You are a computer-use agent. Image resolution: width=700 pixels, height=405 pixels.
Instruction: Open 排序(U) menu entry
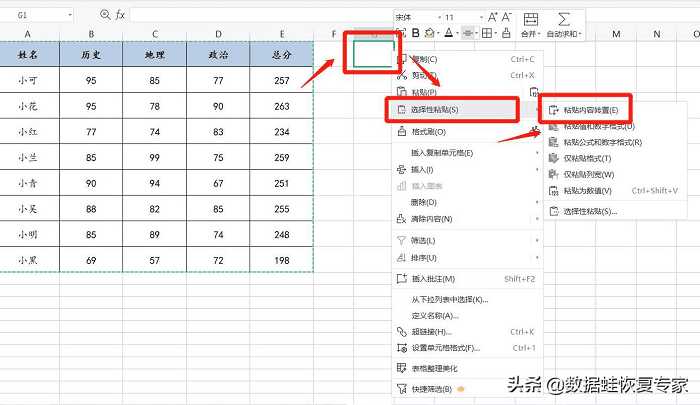(467, 258)
